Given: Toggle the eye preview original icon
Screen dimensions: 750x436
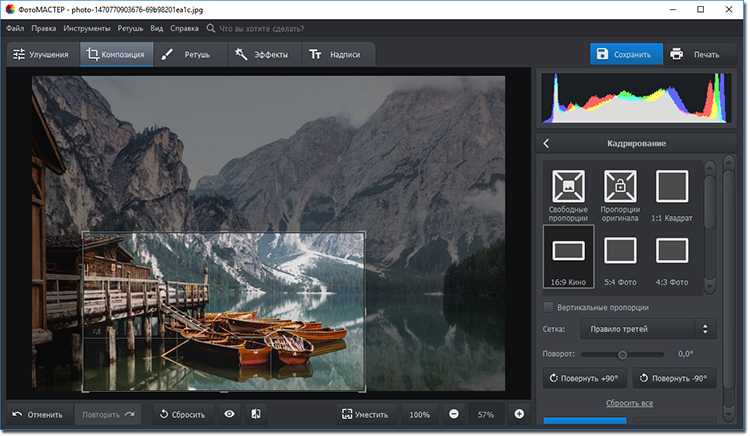Looking at the screenshot, I should tap(229, 414).
